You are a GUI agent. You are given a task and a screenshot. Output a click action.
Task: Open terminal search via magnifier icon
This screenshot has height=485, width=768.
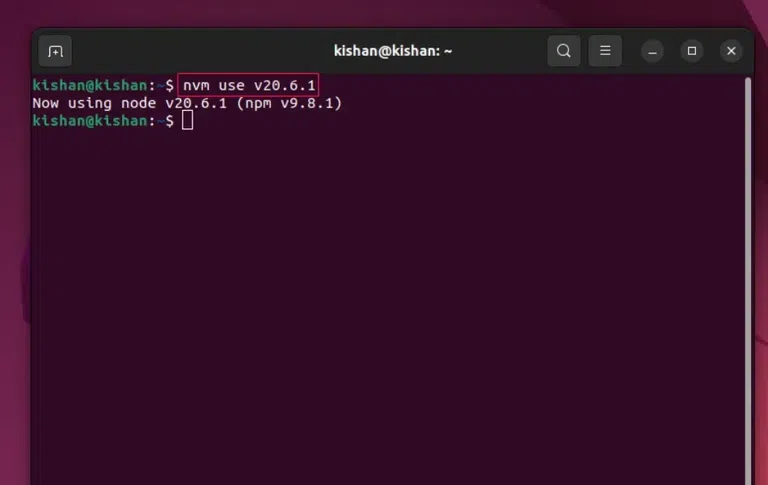point(564,50)
